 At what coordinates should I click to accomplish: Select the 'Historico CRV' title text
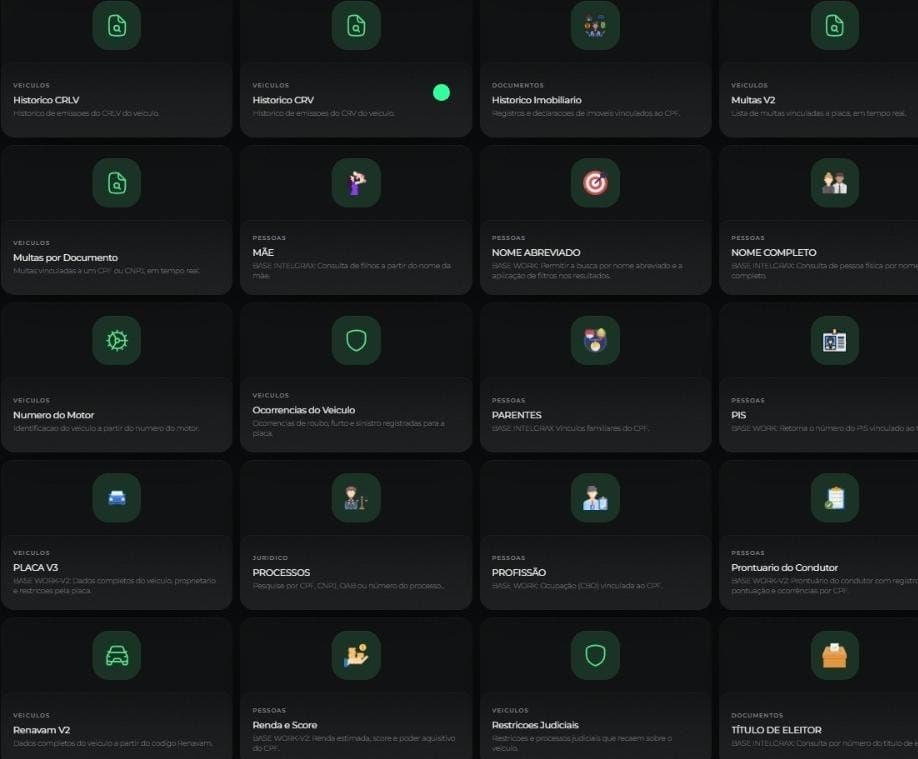tap(283, 100)
